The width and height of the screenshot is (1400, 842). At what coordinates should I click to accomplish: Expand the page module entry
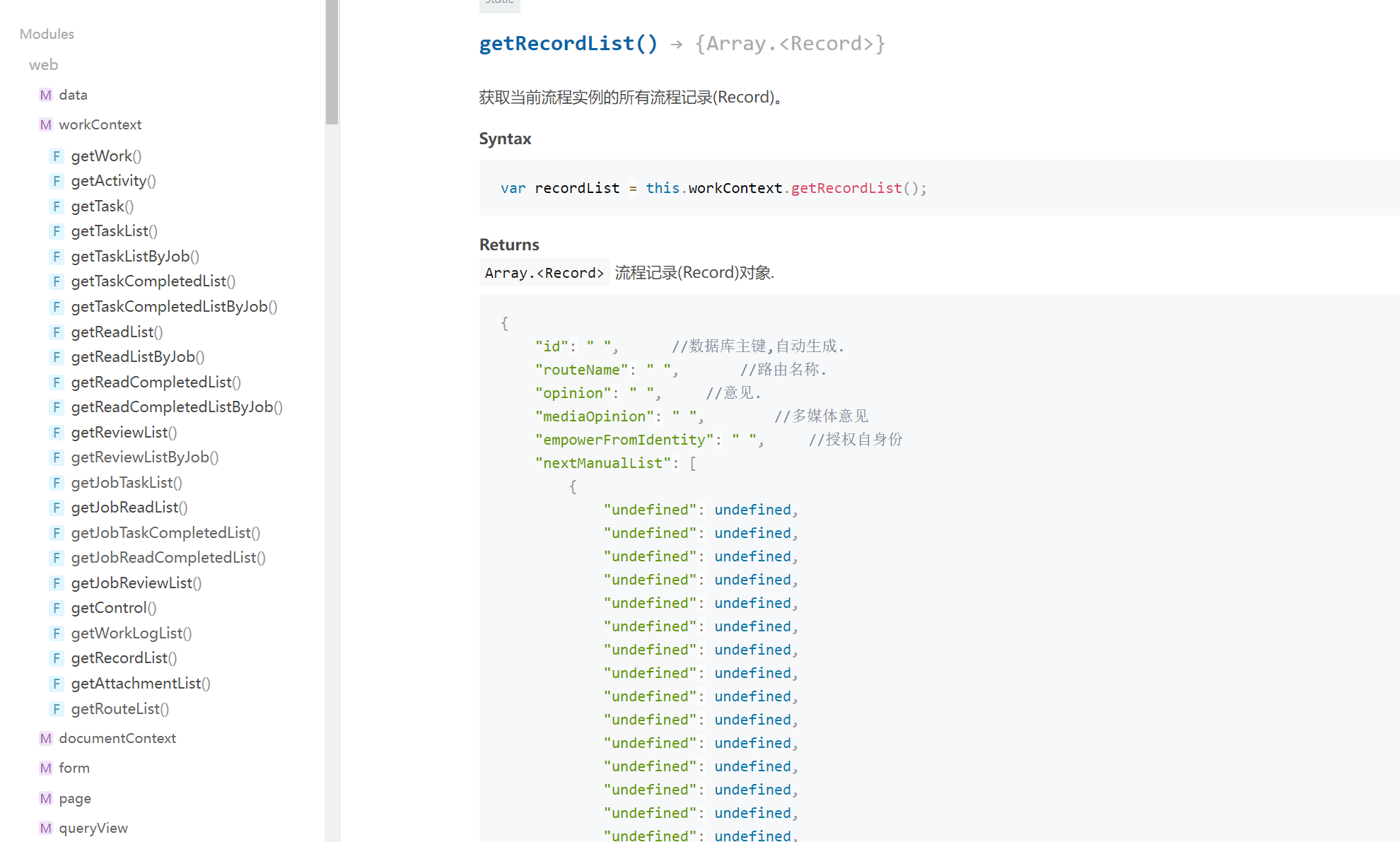[x=75, y=798]
